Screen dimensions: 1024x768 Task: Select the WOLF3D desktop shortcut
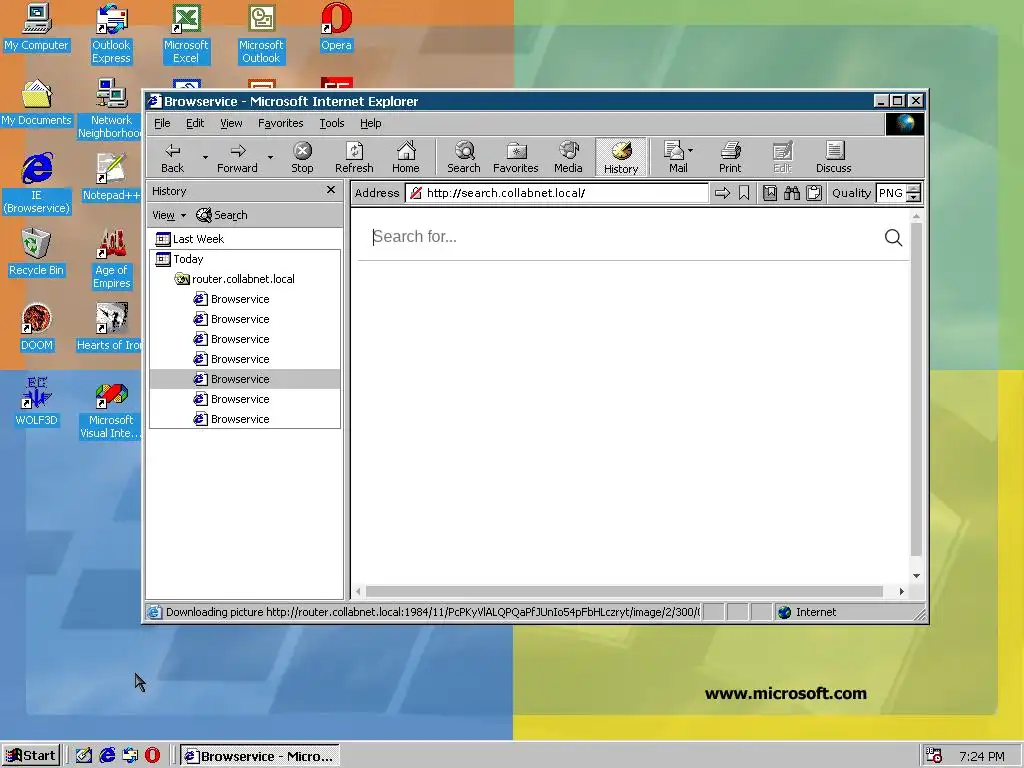coord(36,402)
